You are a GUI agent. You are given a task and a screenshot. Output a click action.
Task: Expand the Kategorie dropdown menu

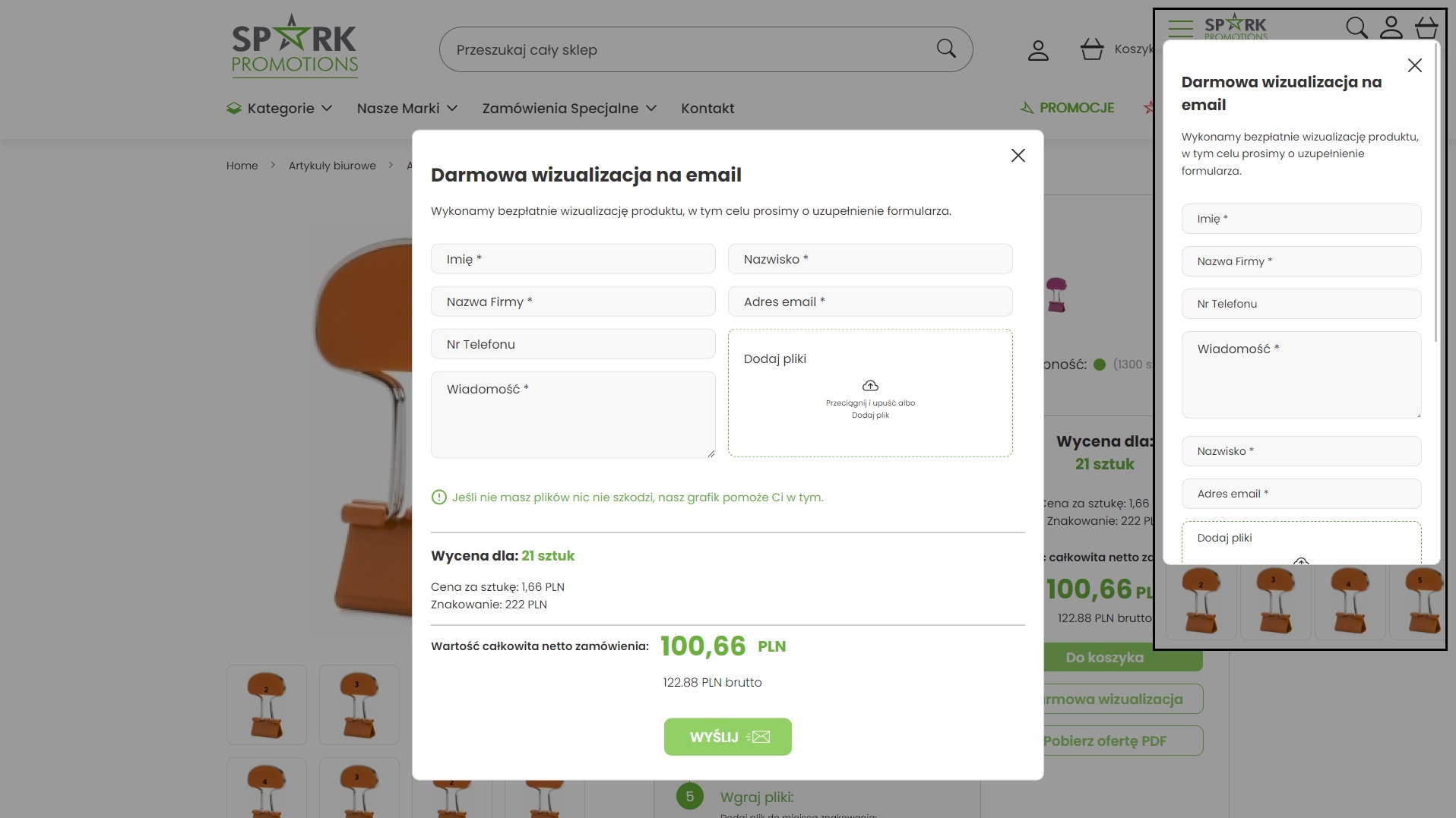(x=279, y=108)
